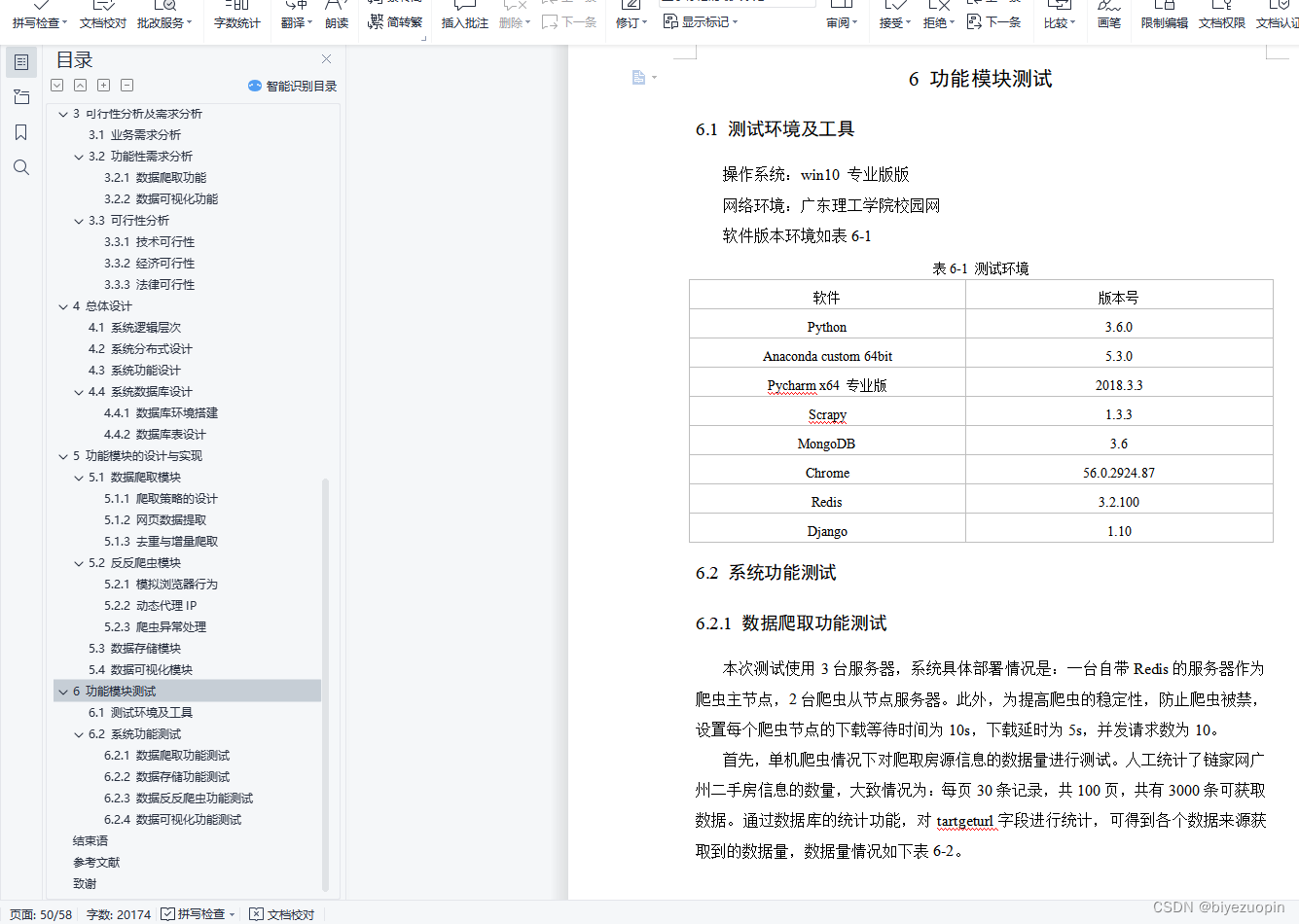Click the minus (remove level) icon under 目录

pos(127,86)
